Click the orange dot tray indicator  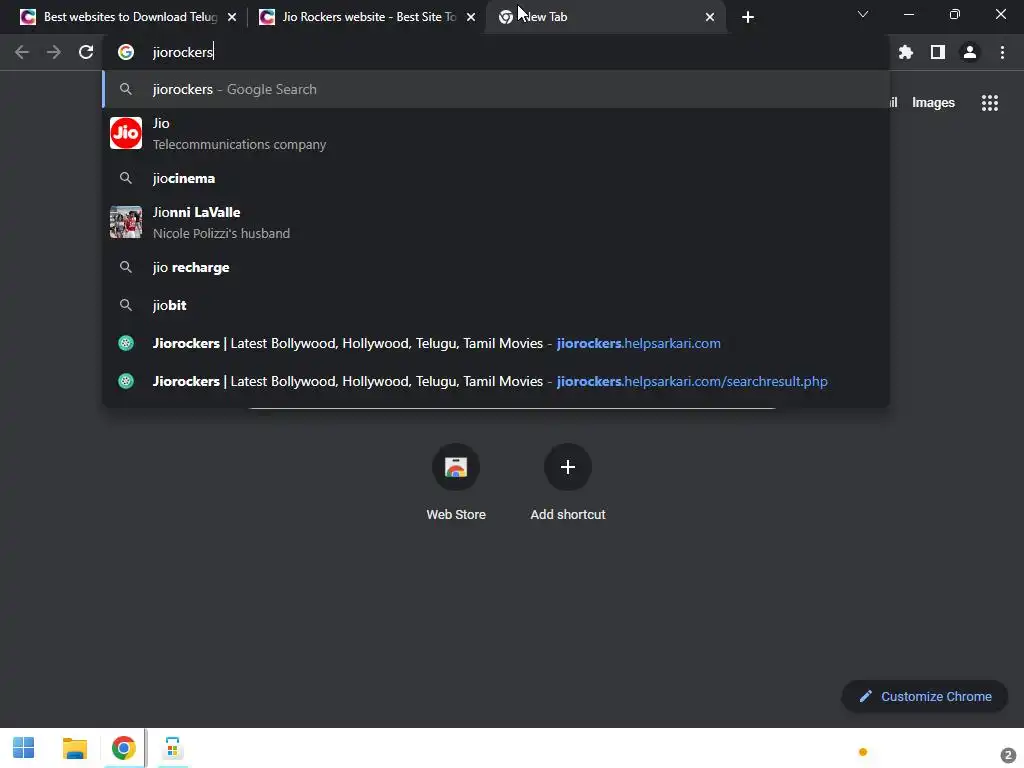(x=863, y=752)
